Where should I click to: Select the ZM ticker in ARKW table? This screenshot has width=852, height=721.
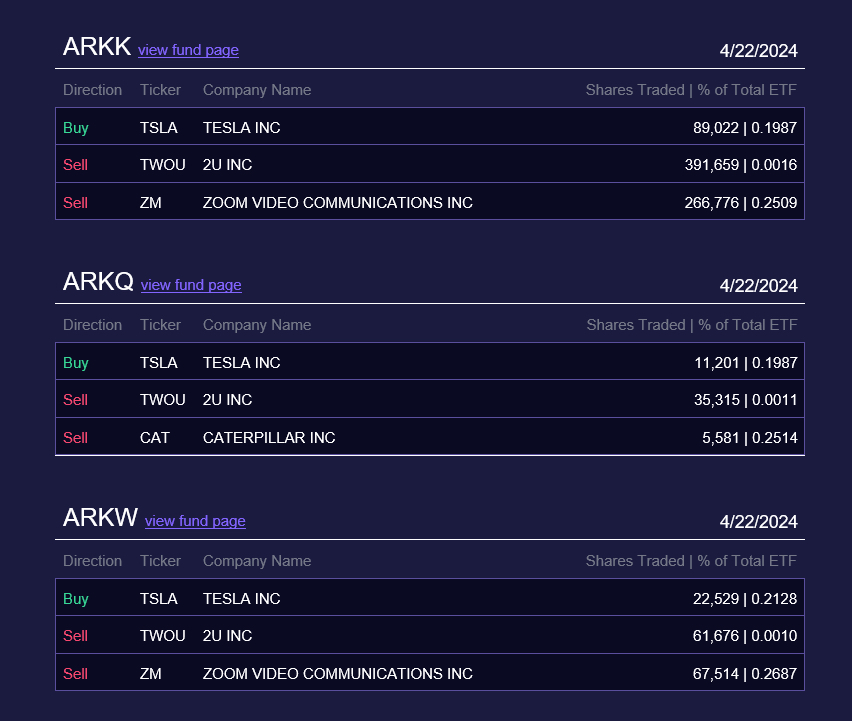(x=151, y=674)
